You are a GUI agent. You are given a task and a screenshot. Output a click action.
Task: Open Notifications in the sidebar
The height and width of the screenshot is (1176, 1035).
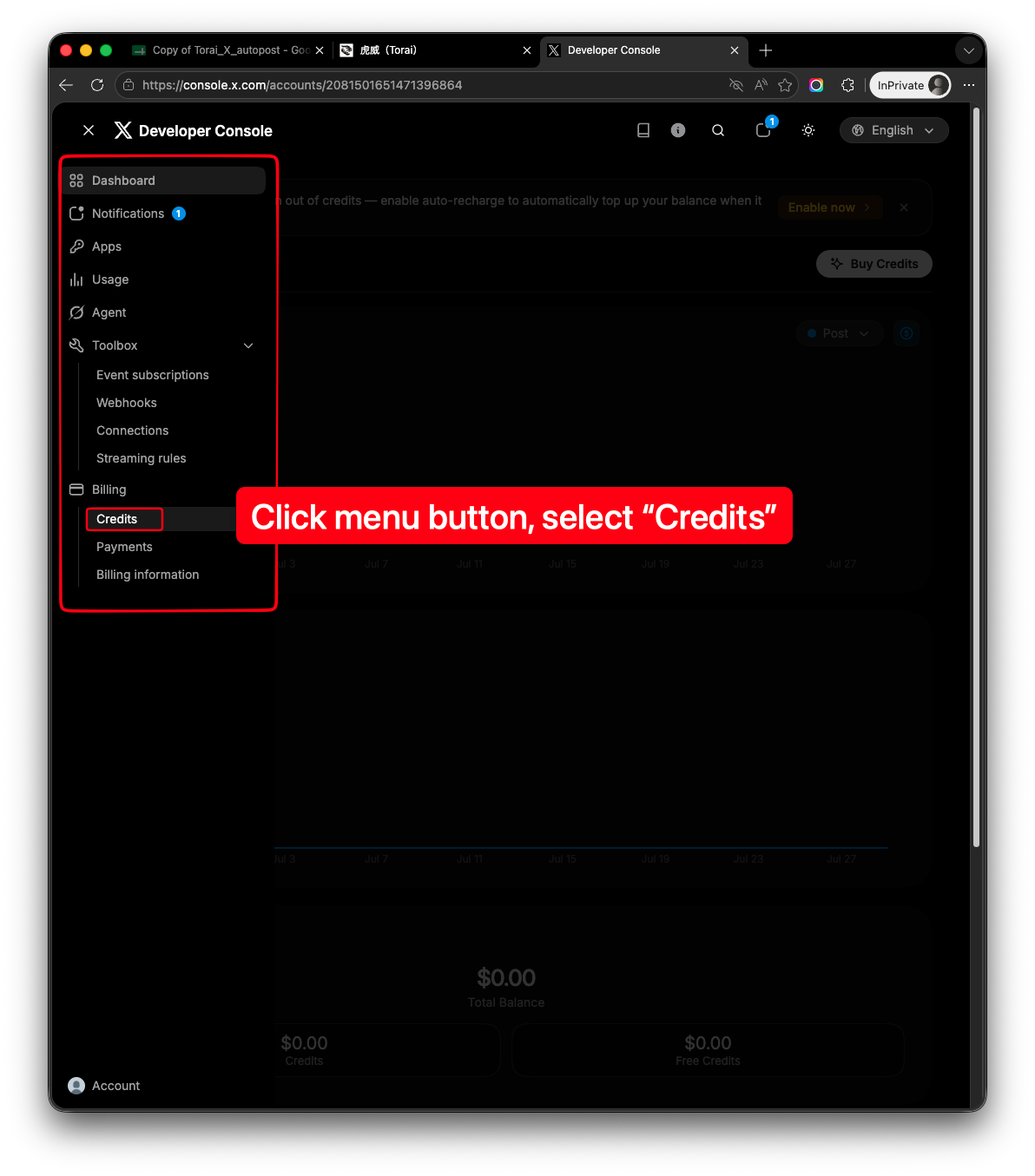164,214
